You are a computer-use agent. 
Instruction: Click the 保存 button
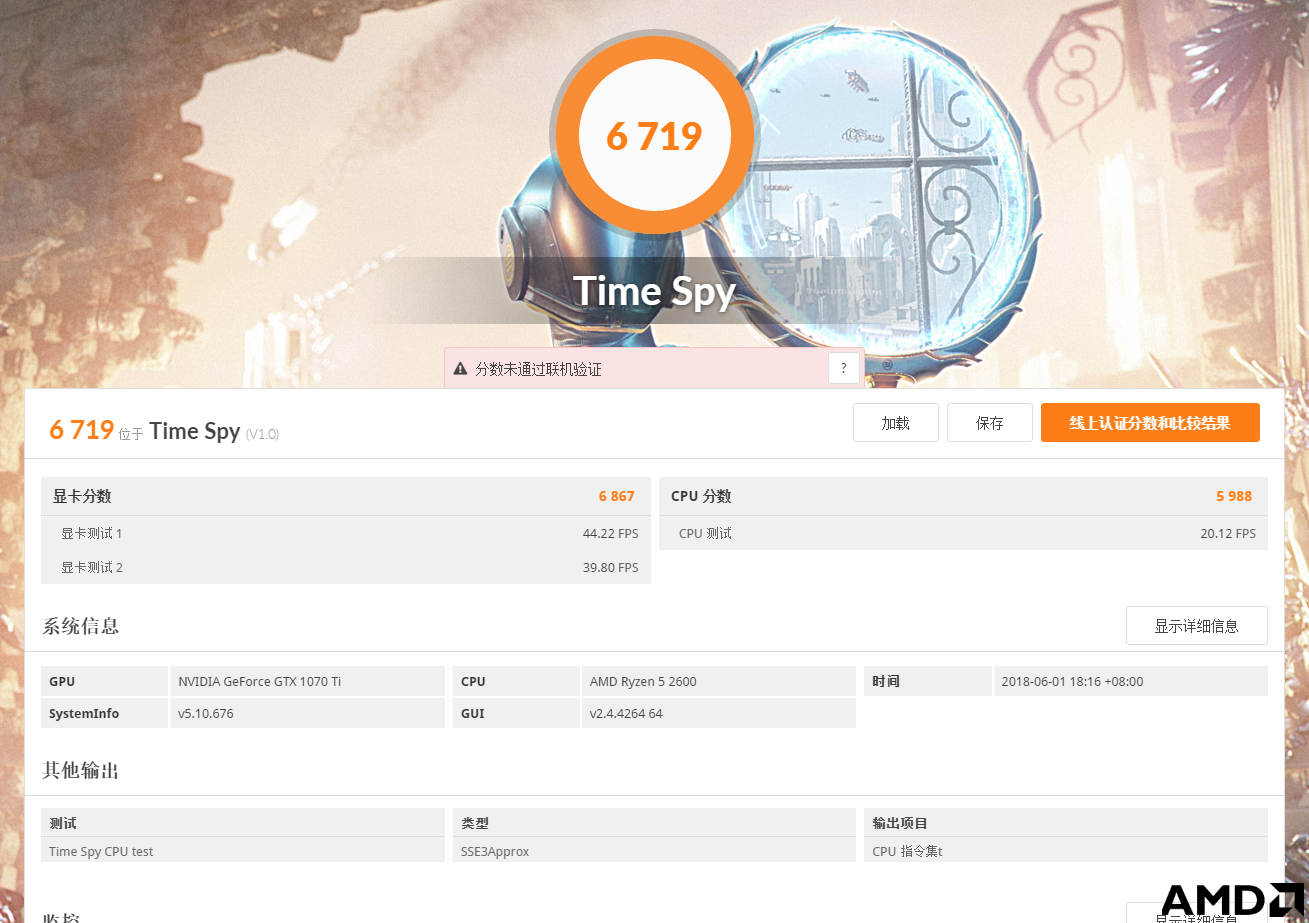point(989,423)
